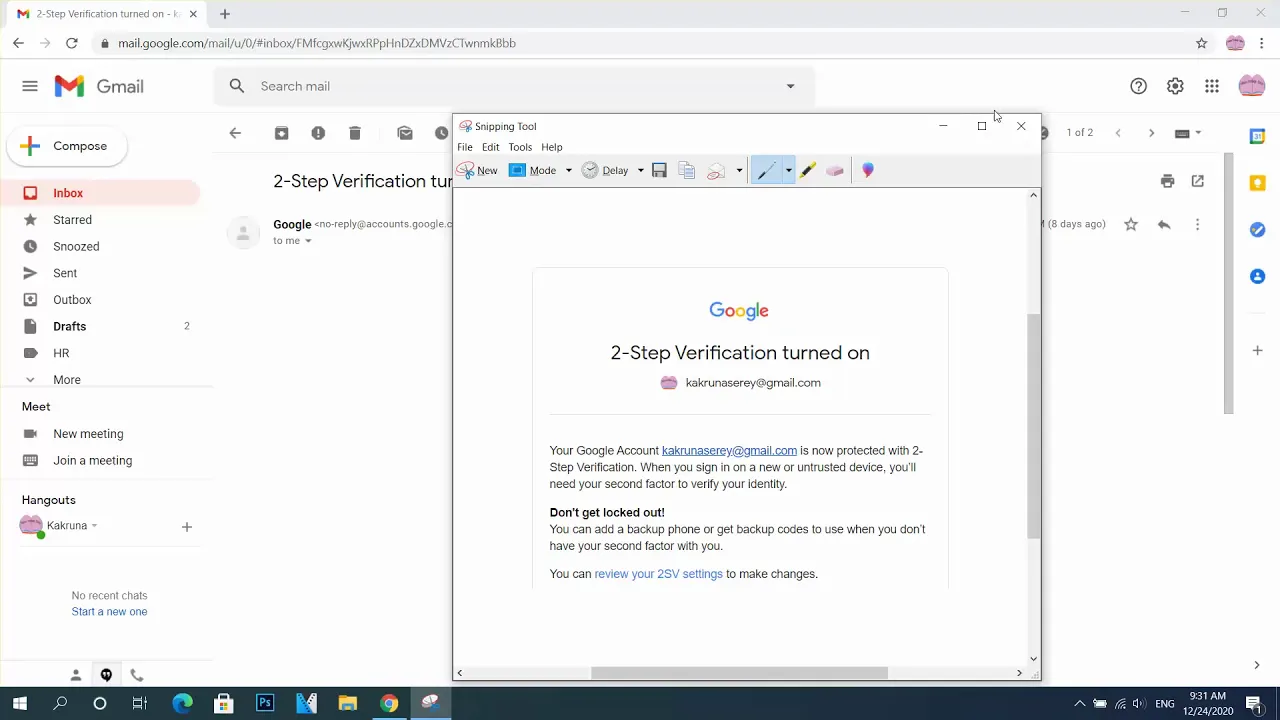
Task: Go back to inbox arrow
Action: 235,133
